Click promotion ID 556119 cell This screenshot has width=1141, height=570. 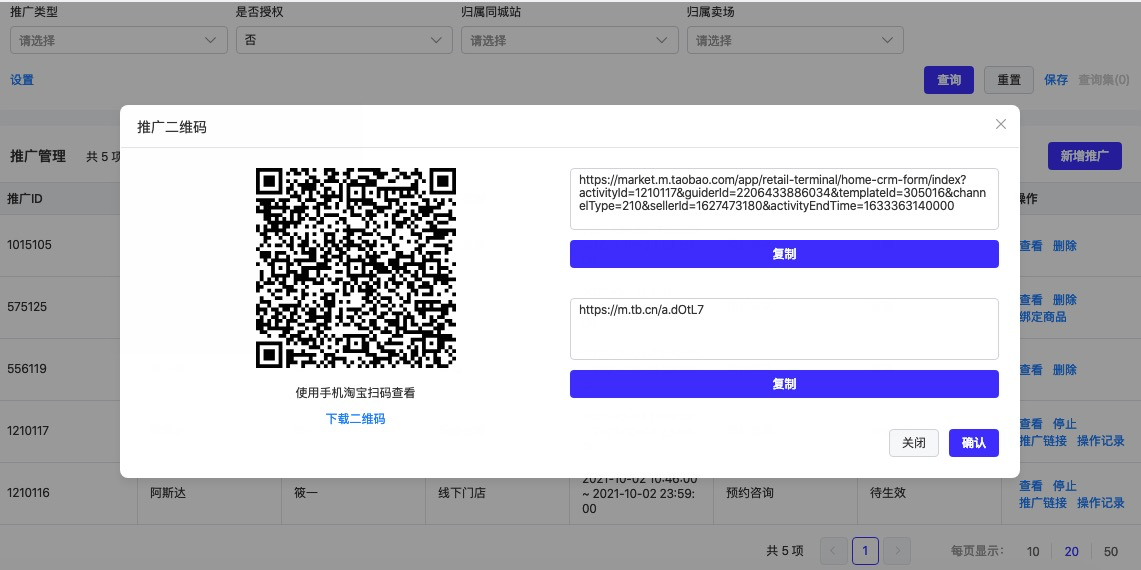tap(27, 368)
